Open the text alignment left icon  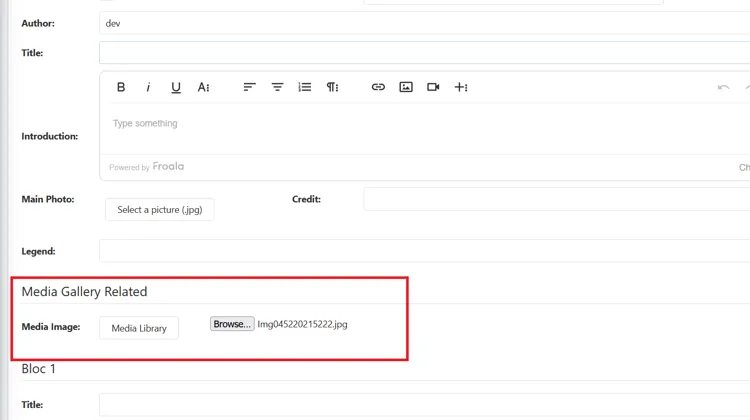pyautogui.click(x=250, y=88)
